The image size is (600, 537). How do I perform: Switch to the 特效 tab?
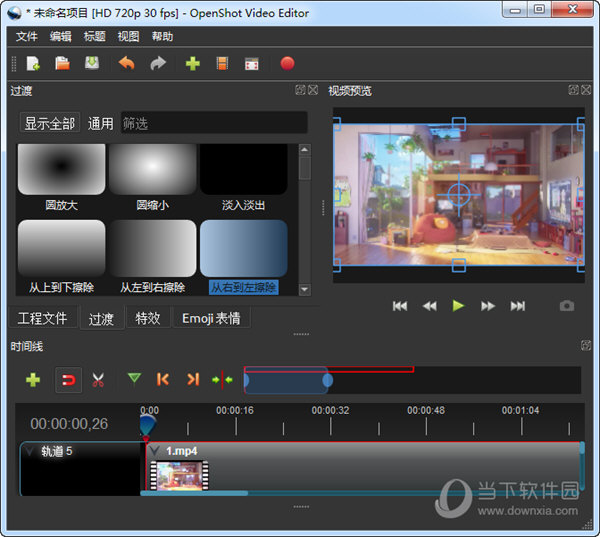click(x=148, y=318)
